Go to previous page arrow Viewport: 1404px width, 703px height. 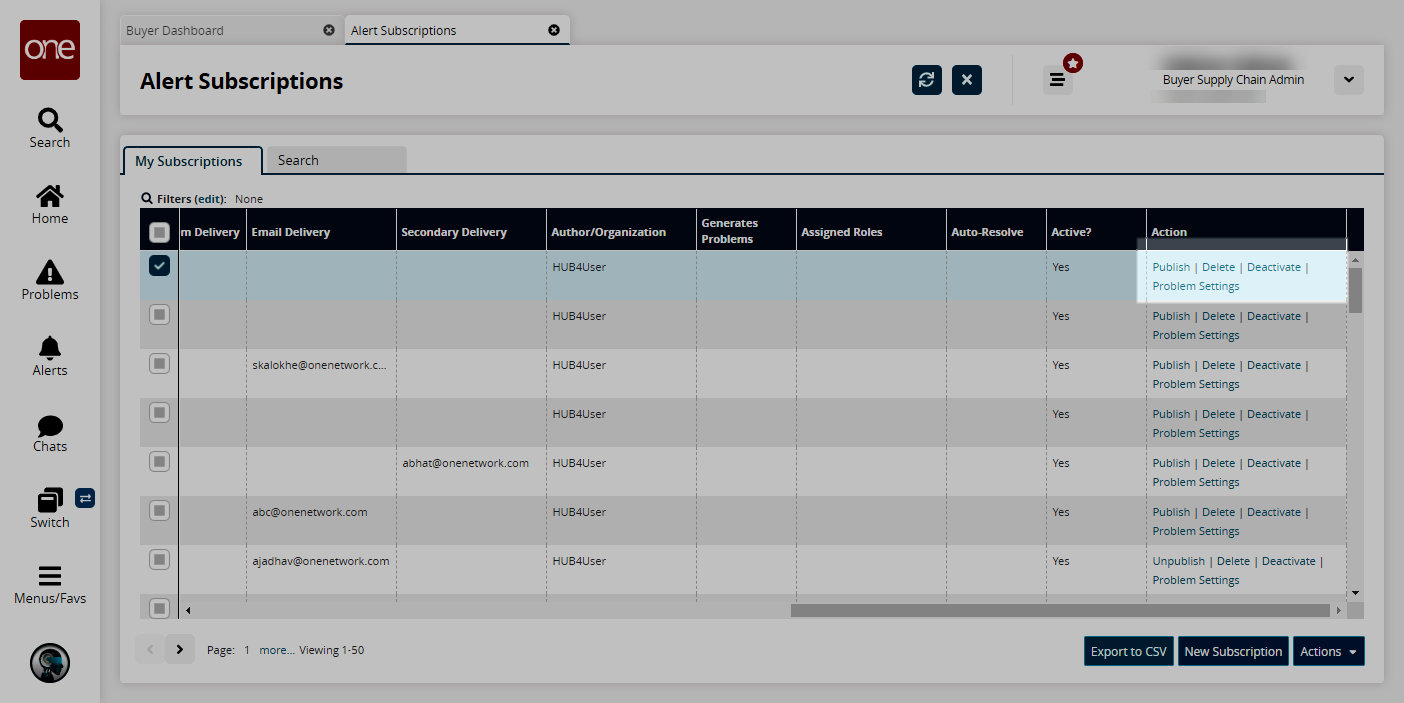click(x=150, y=650)
